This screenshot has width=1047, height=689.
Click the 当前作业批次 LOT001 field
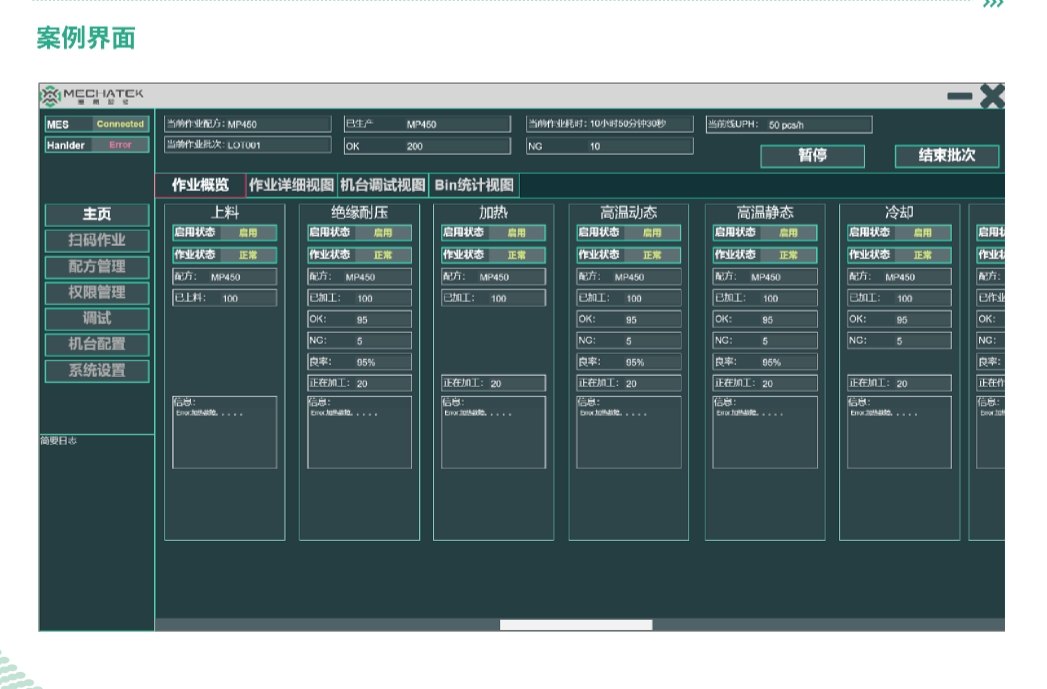tap(247, 145)
